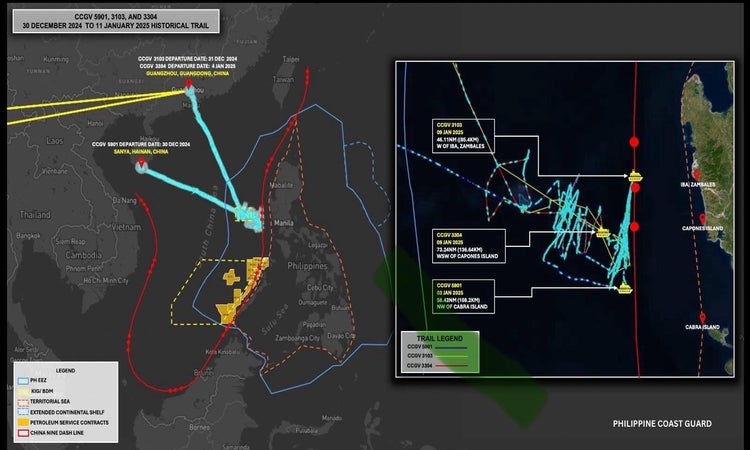Viewport: 750px width, 450px height.
Task: Click the red pin at Capones Island
Action: point(702,220)
